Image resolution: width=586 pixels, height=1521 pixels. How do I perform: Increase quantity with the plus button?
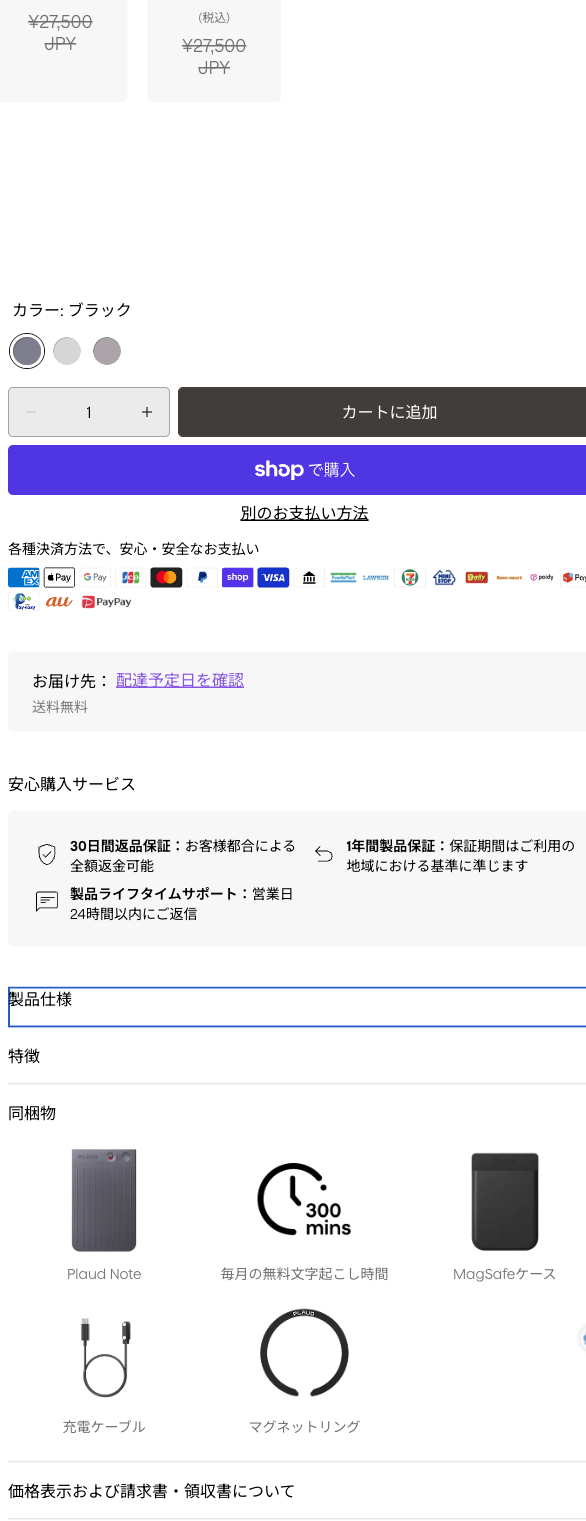(x=147, y=412)
